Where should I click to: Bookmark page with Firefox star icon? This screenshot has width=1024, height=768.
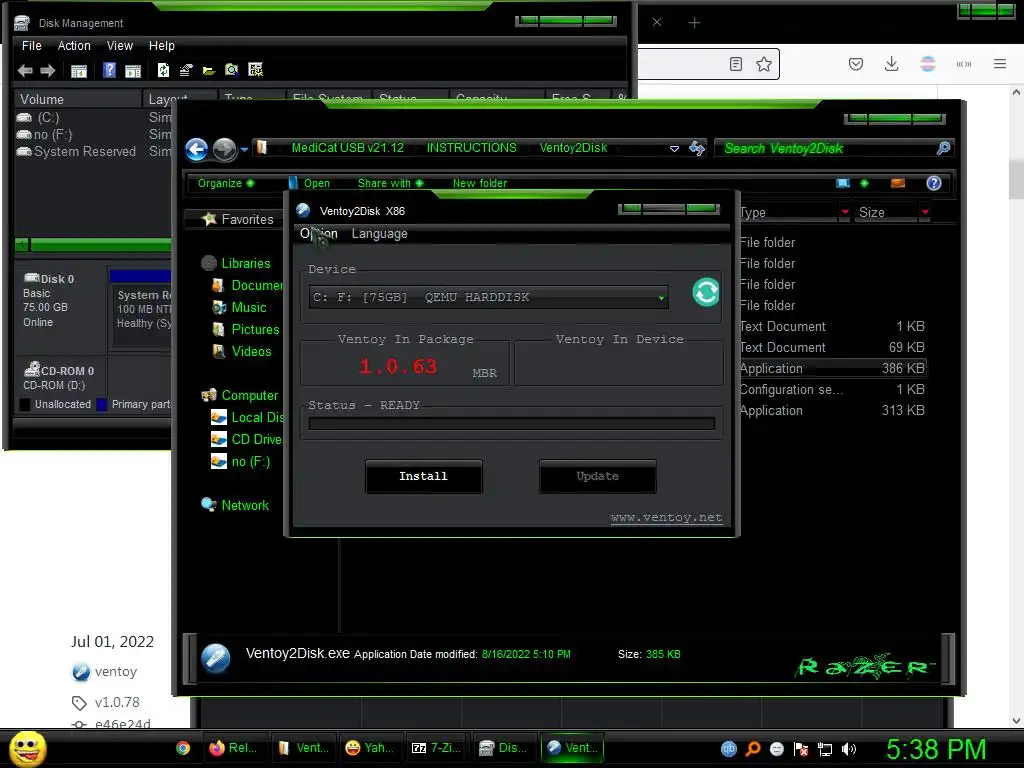(763, 64)
